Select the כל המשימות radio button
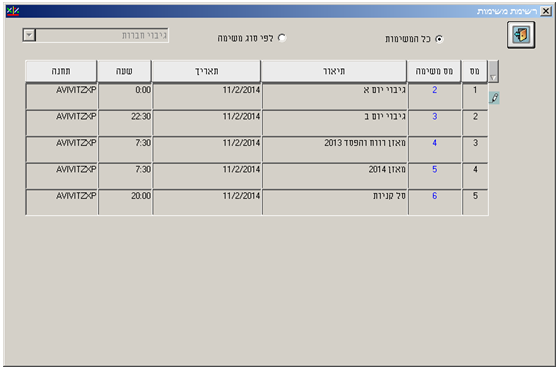 (439, 39)
